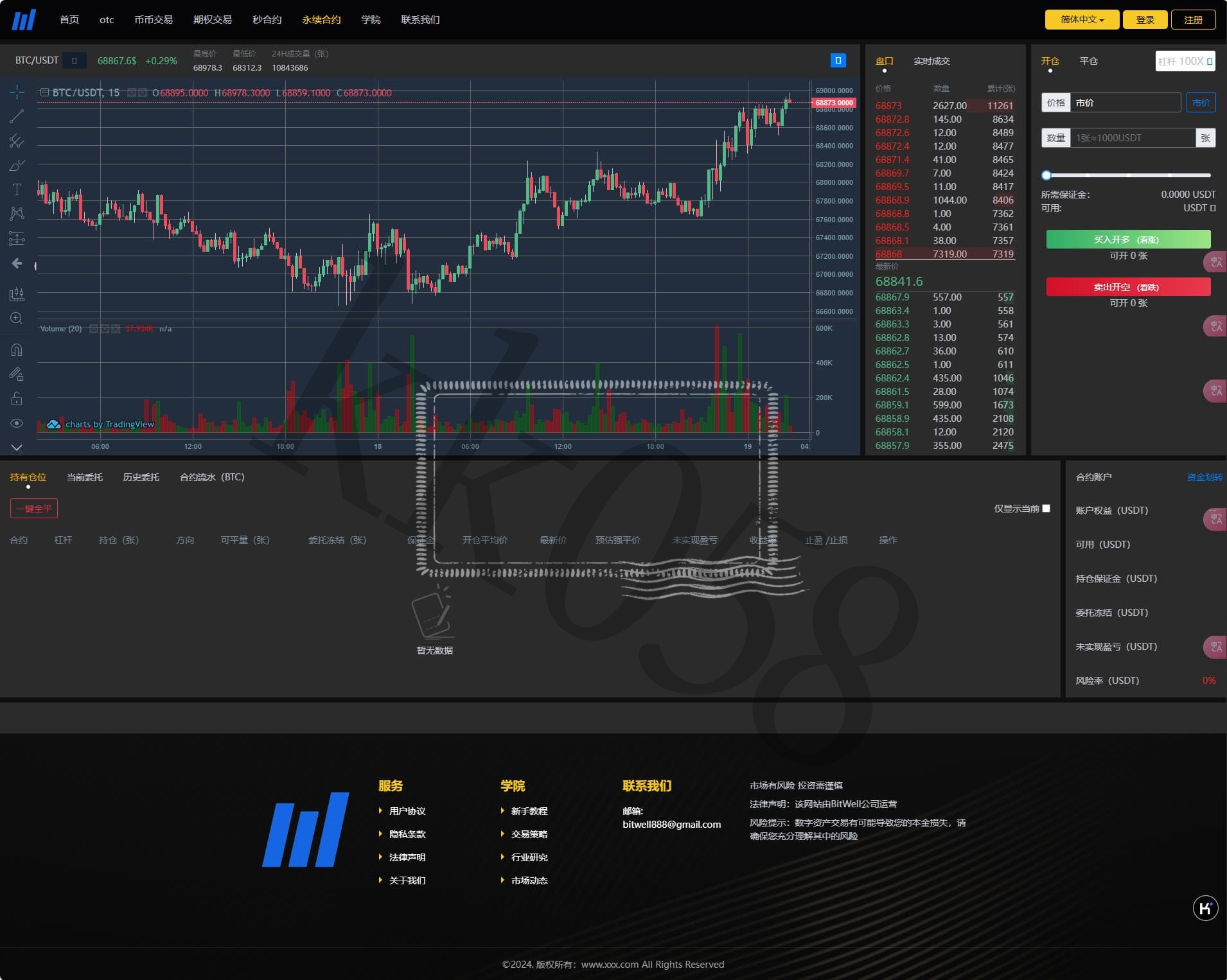Viewport: 1227px width, 980px height.
Task: Open the 用户协议 footer link
Action: coord(407,811)
